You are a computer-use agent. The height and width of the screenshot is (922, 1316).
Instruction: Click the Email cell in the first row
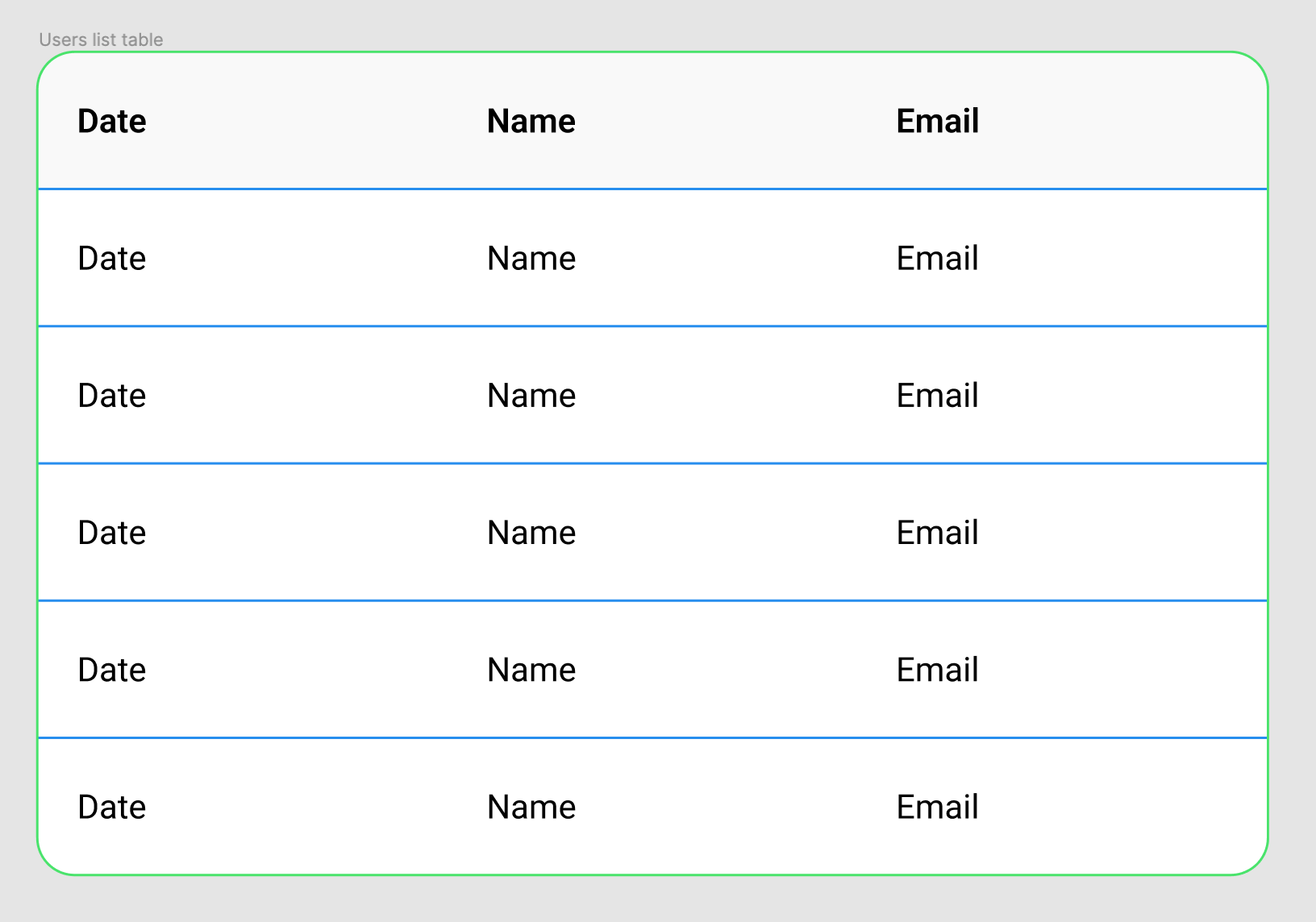click(937, 259)
